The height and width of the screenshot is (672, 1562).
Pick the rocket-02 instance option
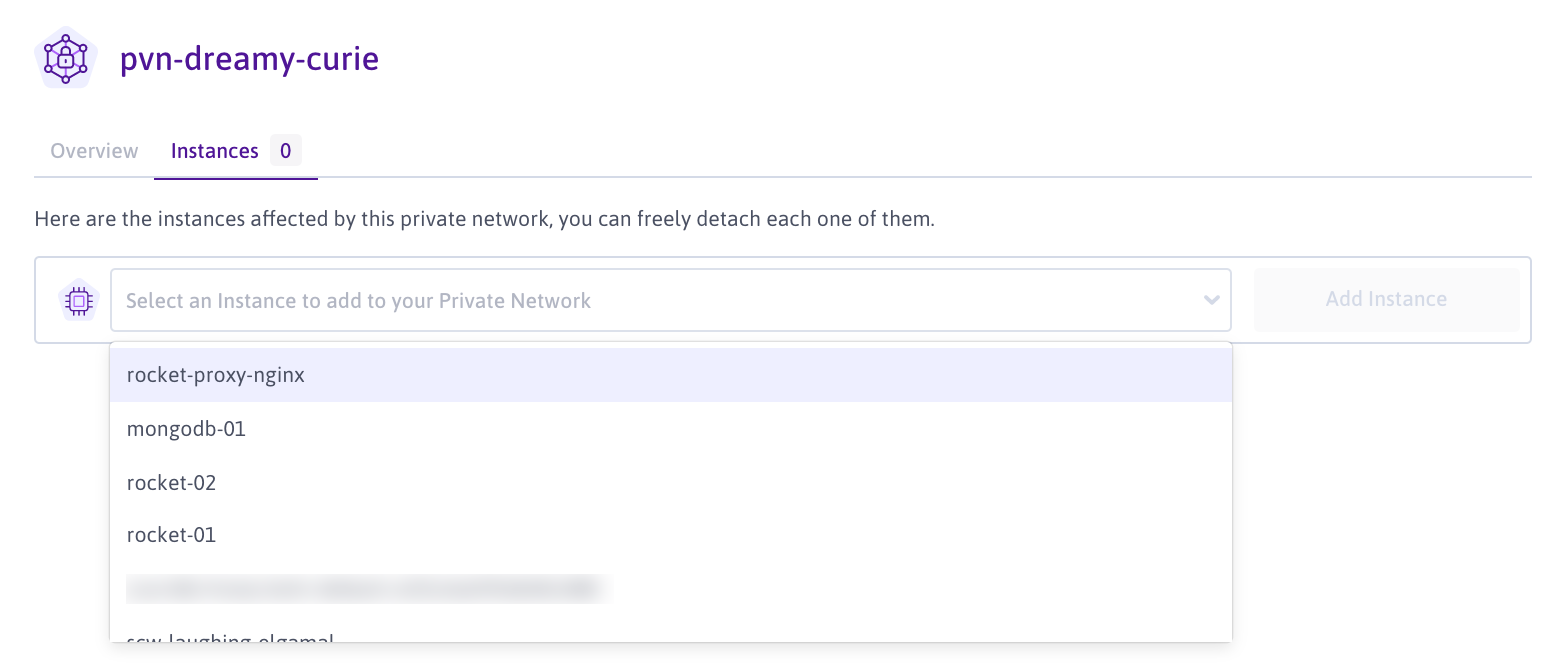coord(171,483)
